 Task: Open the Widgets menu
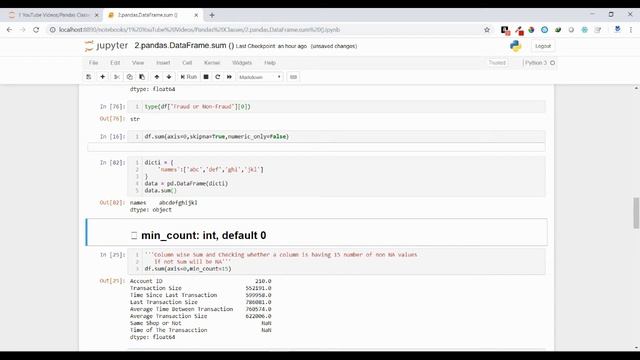tap(242, 62)
